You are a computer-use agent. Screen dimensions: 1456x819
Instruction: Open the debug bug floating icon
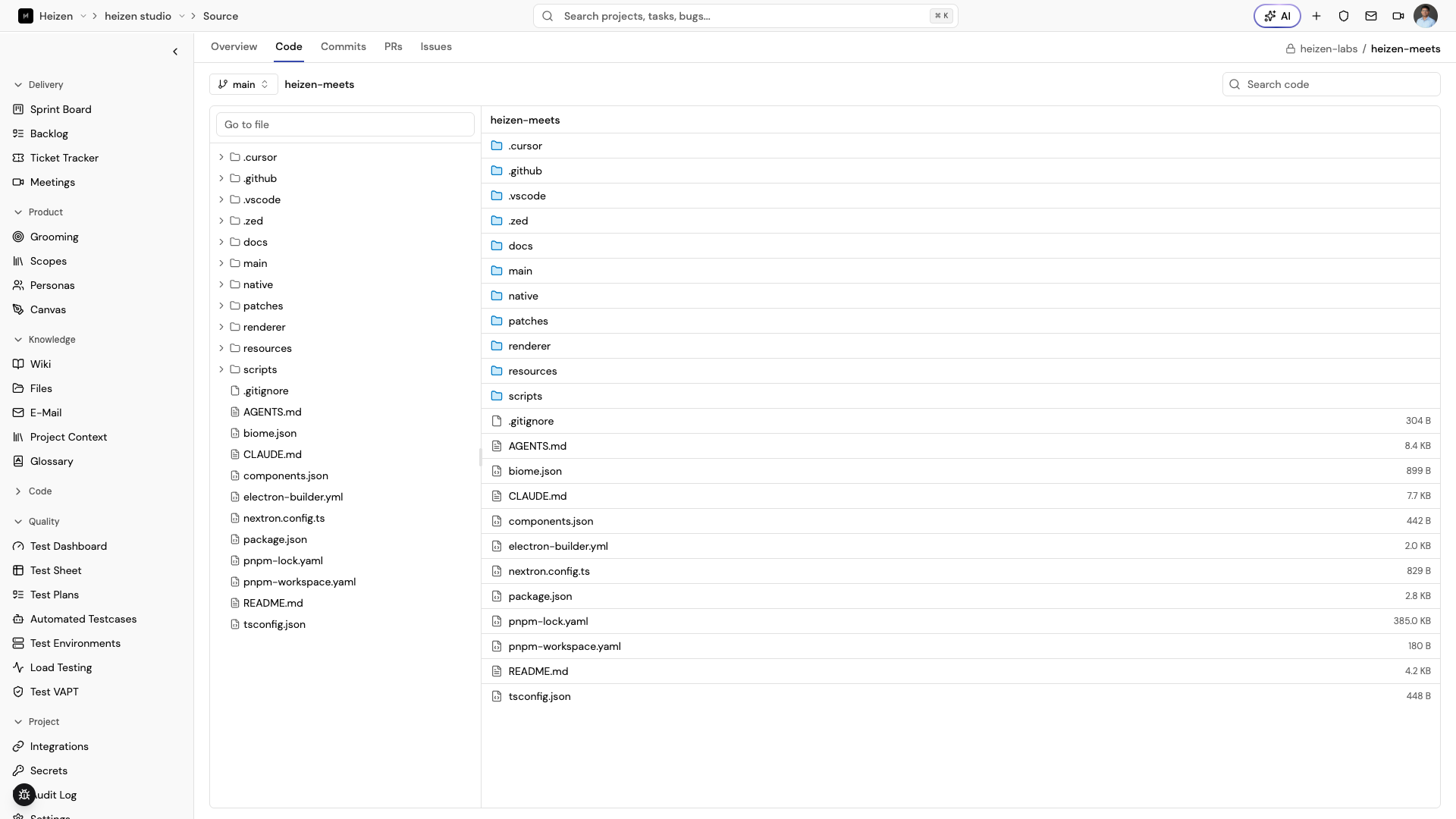(x=24, y=795)
